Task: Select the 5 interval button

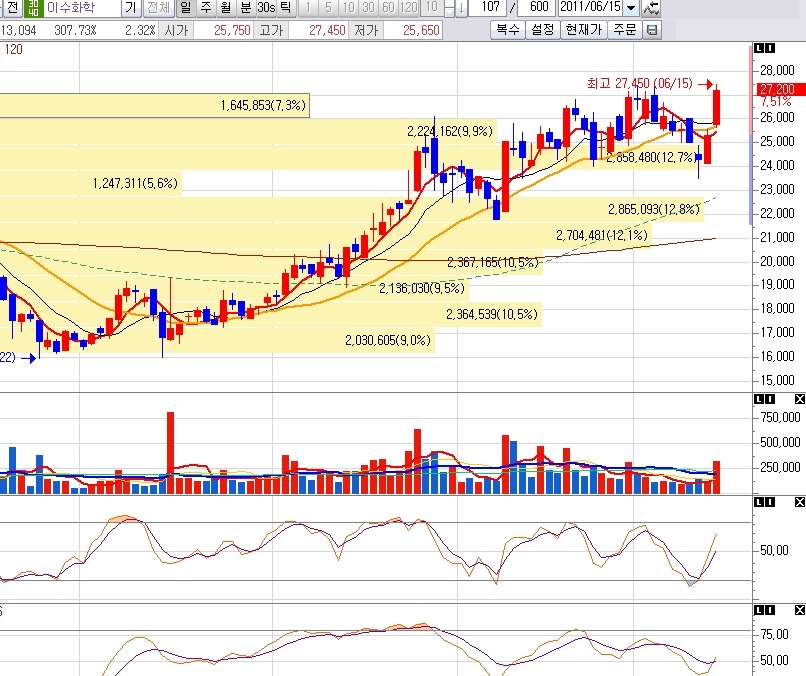Action: 328,8
